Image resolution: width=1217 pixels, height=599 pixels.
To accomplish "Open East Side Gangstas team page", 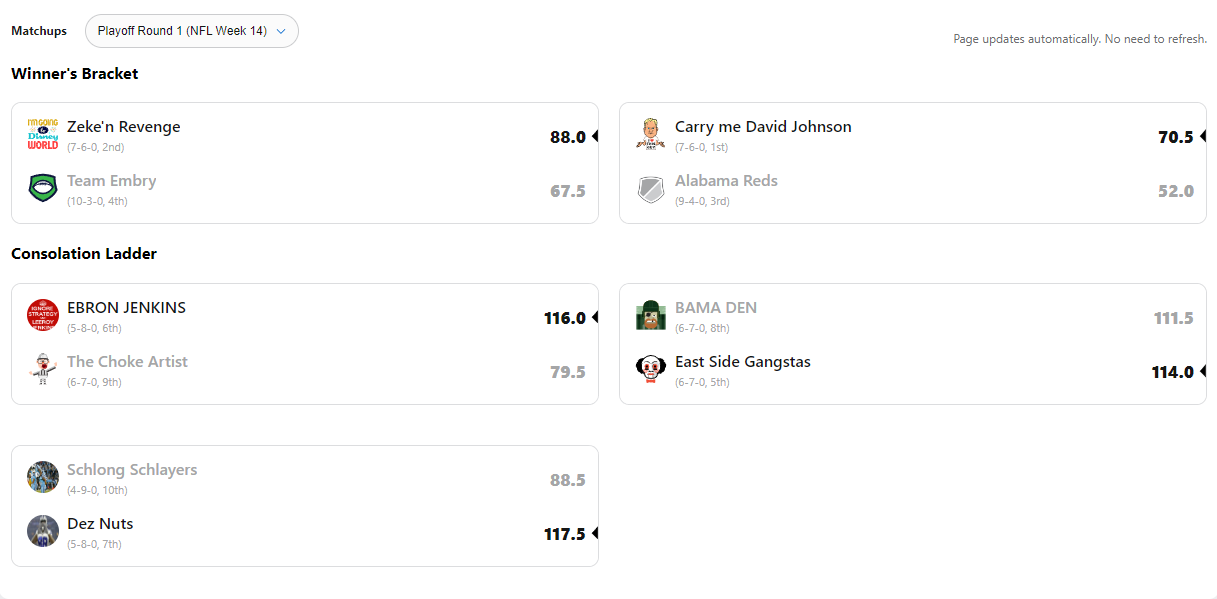I will [742, 362].
